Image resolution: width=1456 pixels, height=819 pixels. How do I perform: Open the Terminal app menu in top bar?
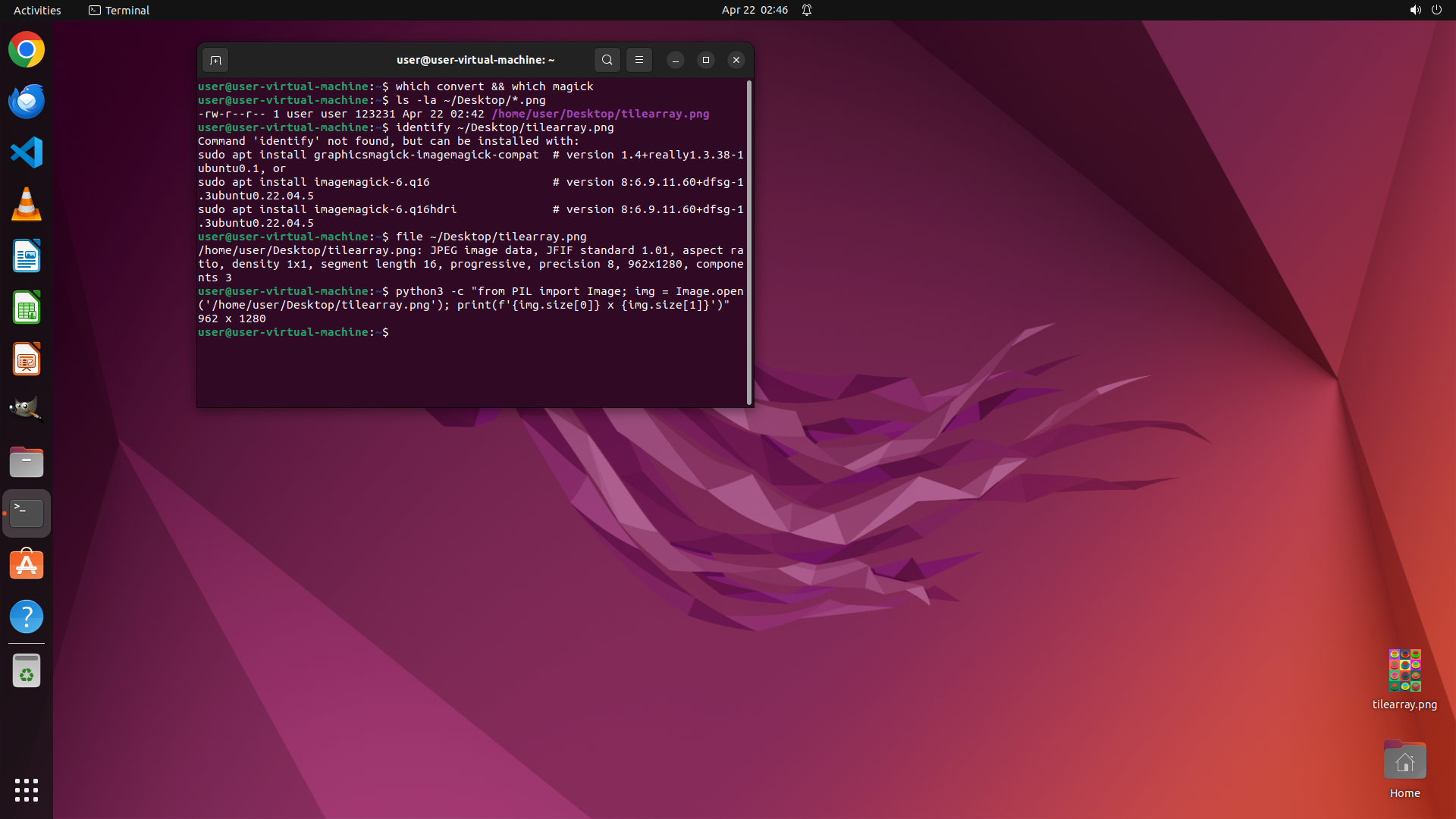point(119,10)
